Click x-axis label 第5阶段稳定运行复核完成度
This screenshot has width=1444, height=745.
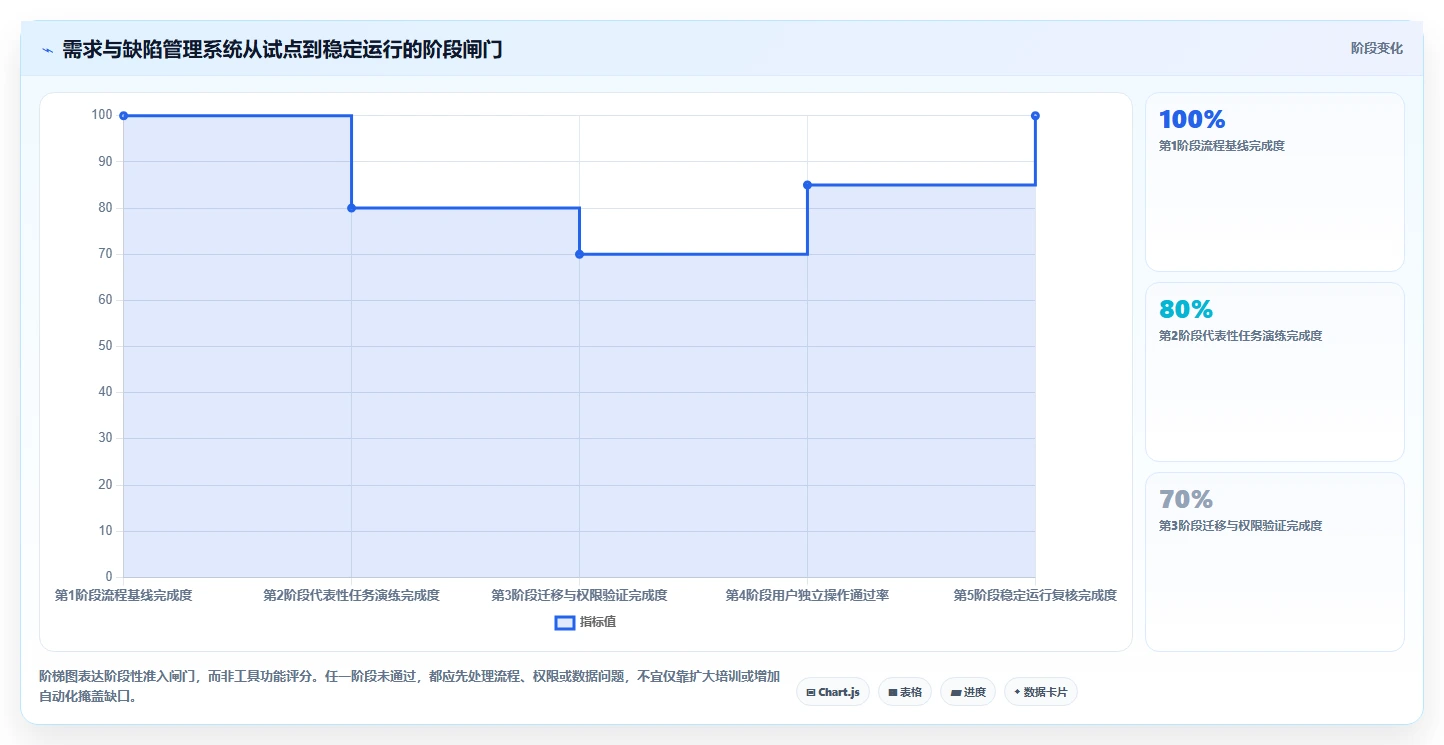click(x=1035, y=595)
